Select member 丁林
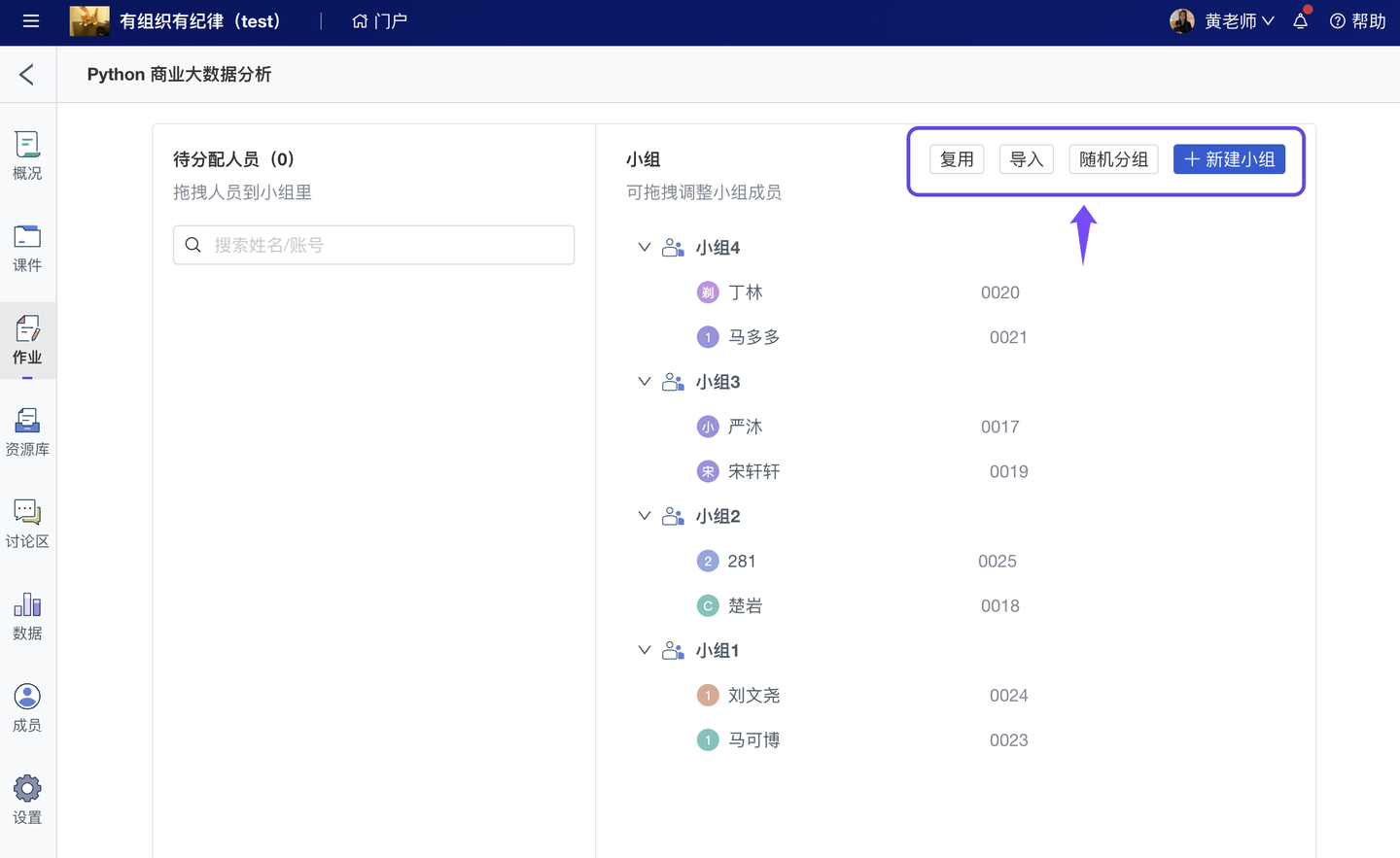 pos(745,292)
